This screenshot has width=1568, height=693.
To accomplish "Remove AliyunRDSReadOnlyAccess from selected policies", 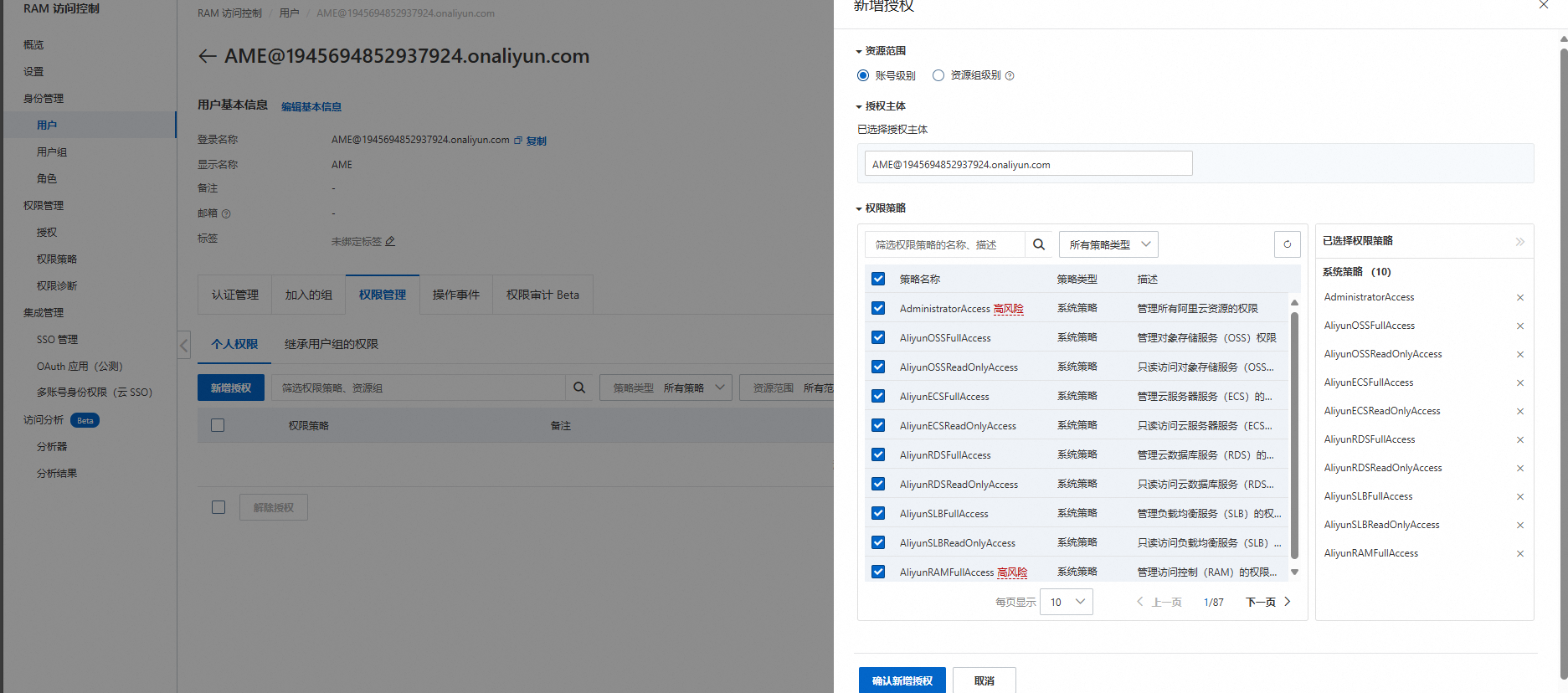I will click(1520, 469).
